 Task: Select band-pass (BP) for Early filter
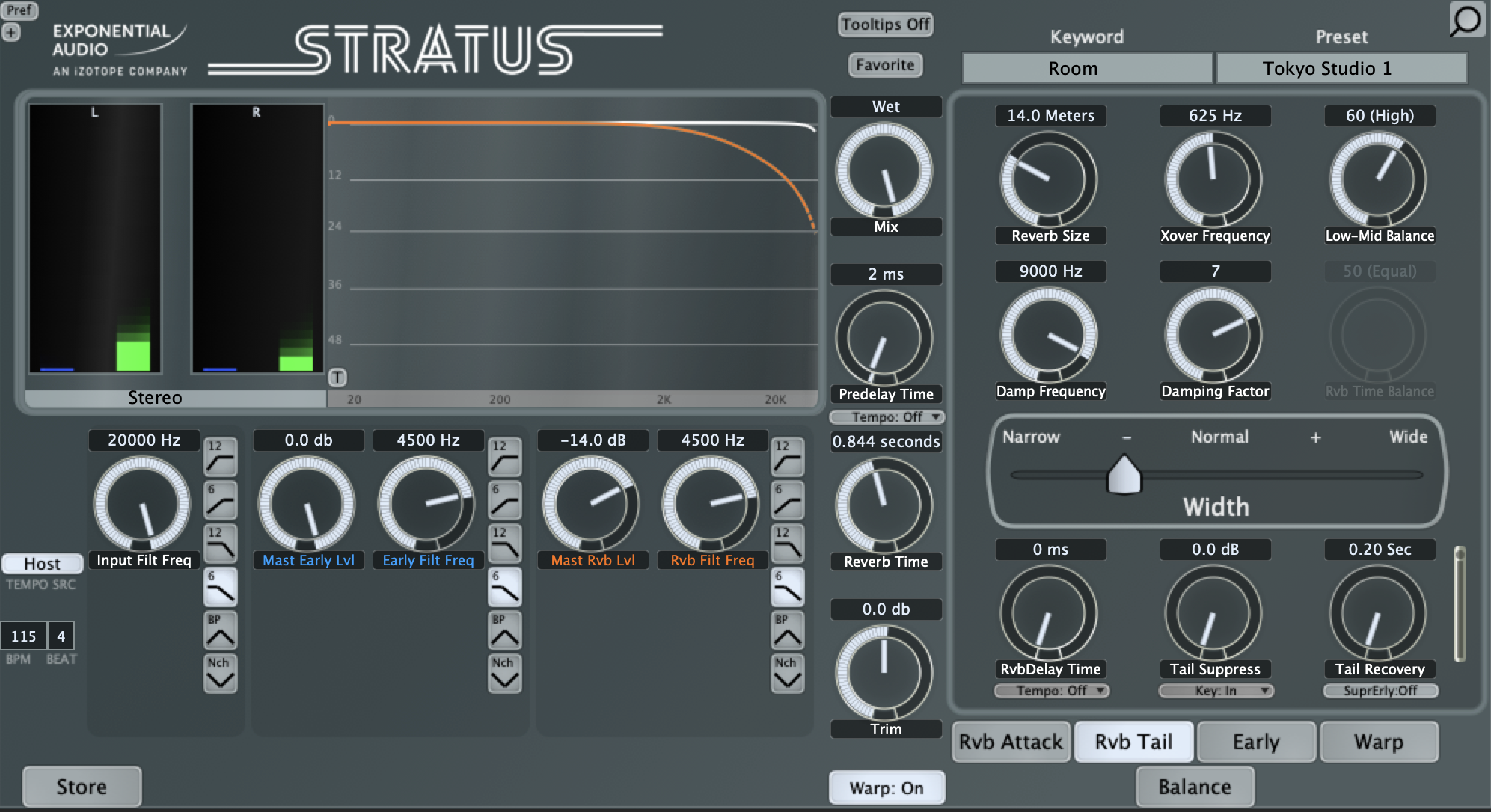tap(505, 630)
